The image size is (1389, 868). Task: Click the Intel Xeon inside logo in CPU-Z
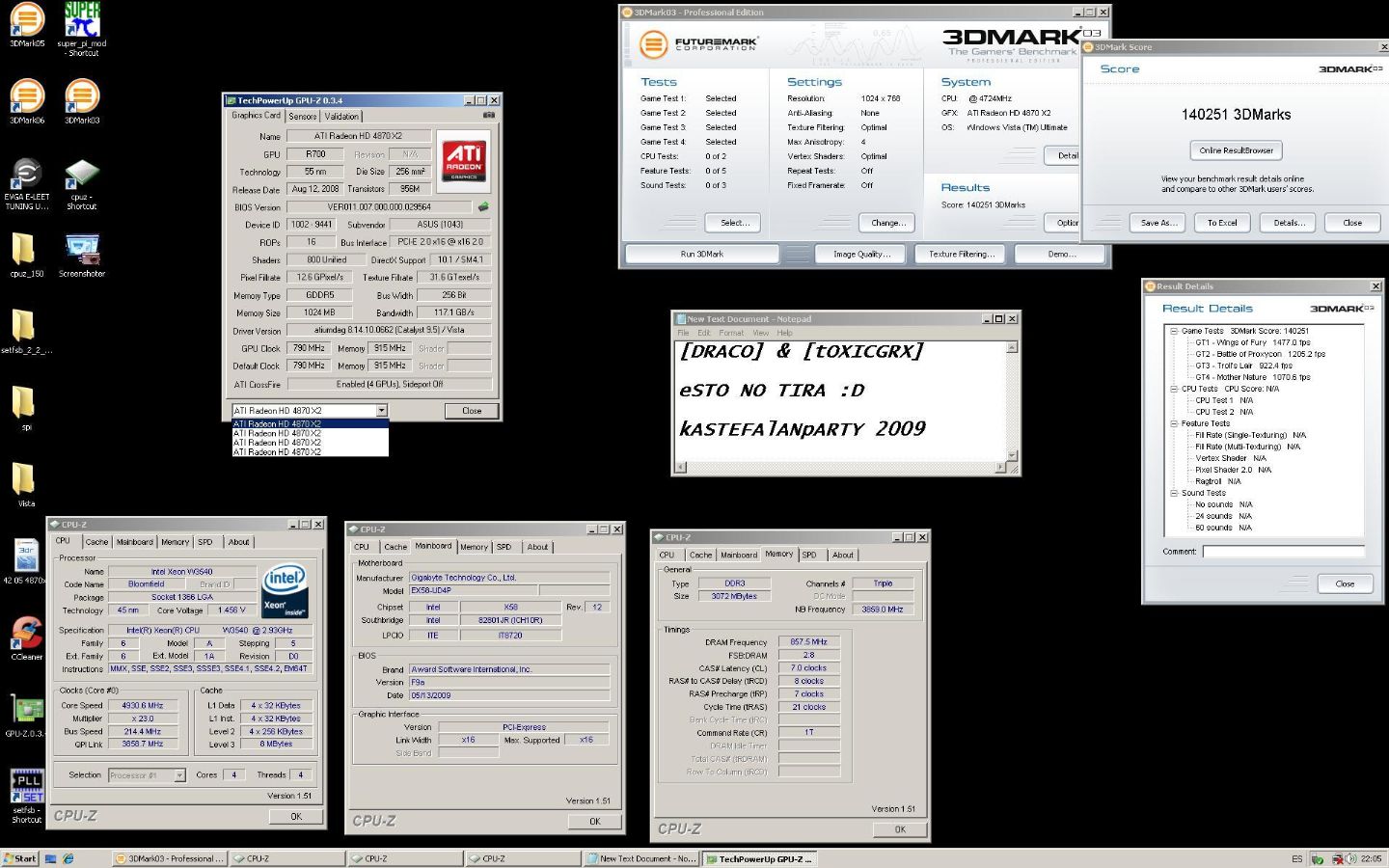[x=286, y=590]
